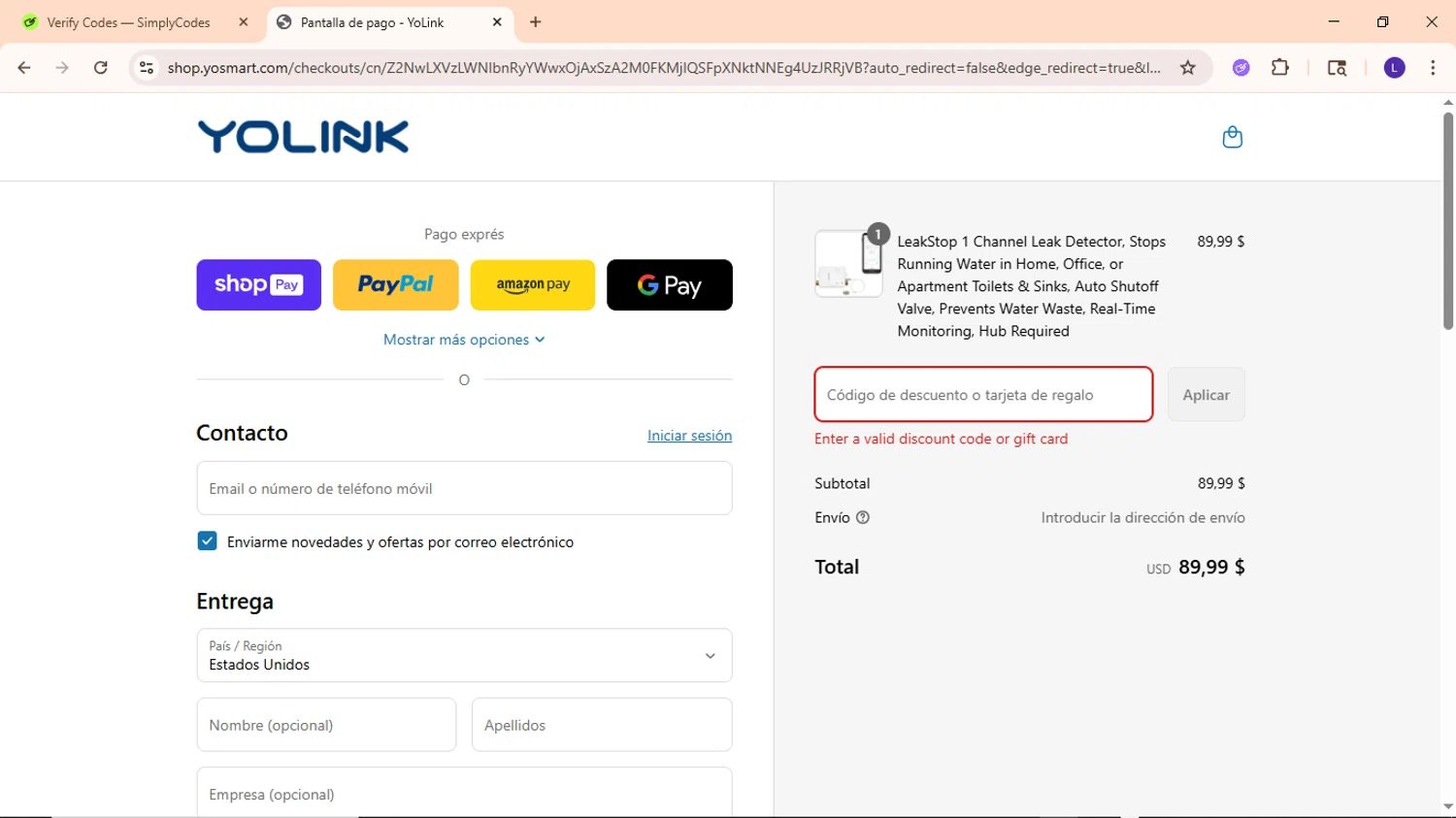This screenshot has width=1456, height=818.
Task: Expand Mostrar más opciones
Action: click(464, 340)
